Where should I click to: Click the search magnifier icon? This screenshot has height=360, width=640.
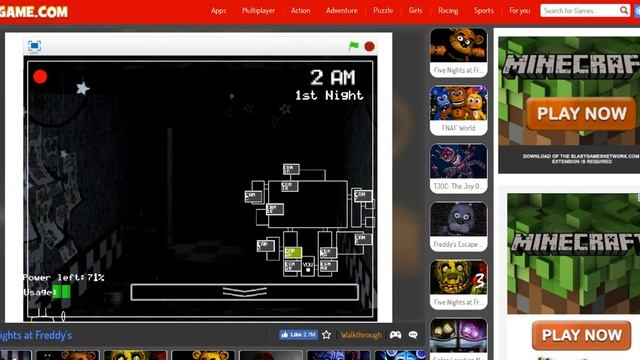624,10
